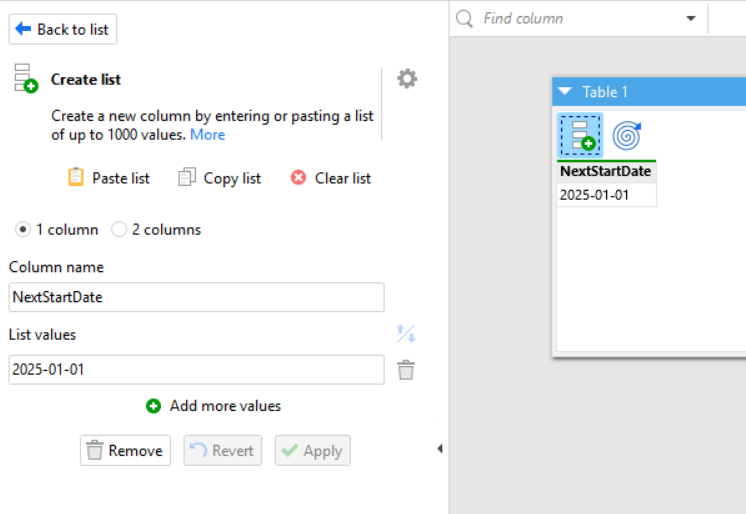Click the Column name text field
The image size is (746, 514).
click(x=196, y=297)
